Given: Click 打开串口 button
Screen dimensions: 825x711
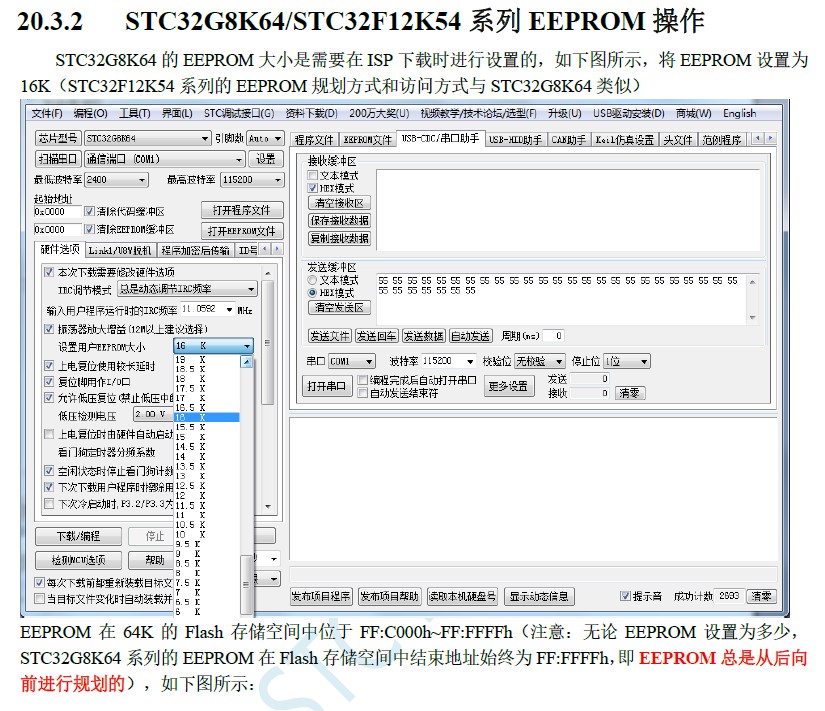Looking at the screenshot, I should coord(327,386).
